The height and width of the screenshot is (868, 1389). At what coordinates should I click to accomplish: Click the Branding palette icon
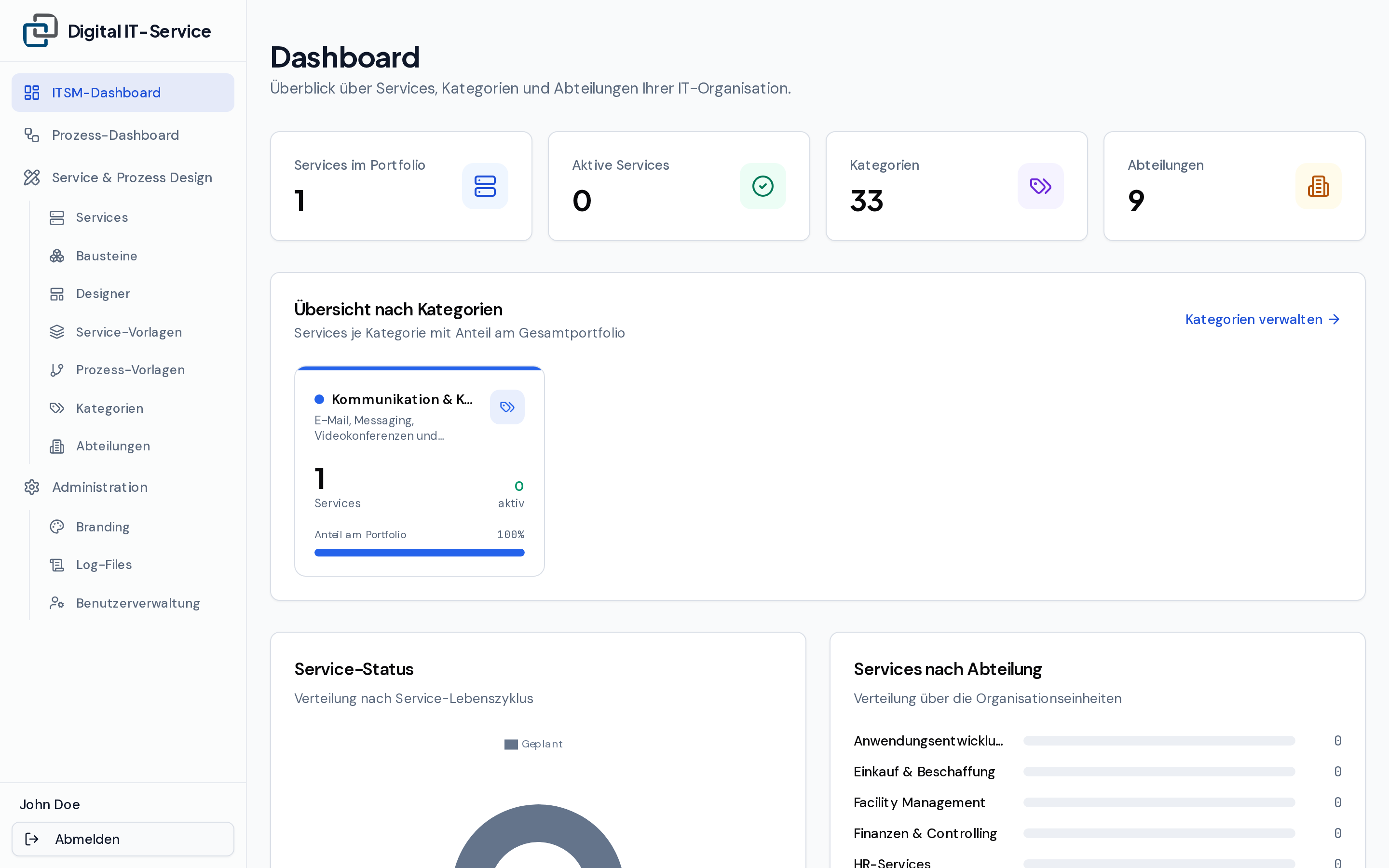point(57,527)
